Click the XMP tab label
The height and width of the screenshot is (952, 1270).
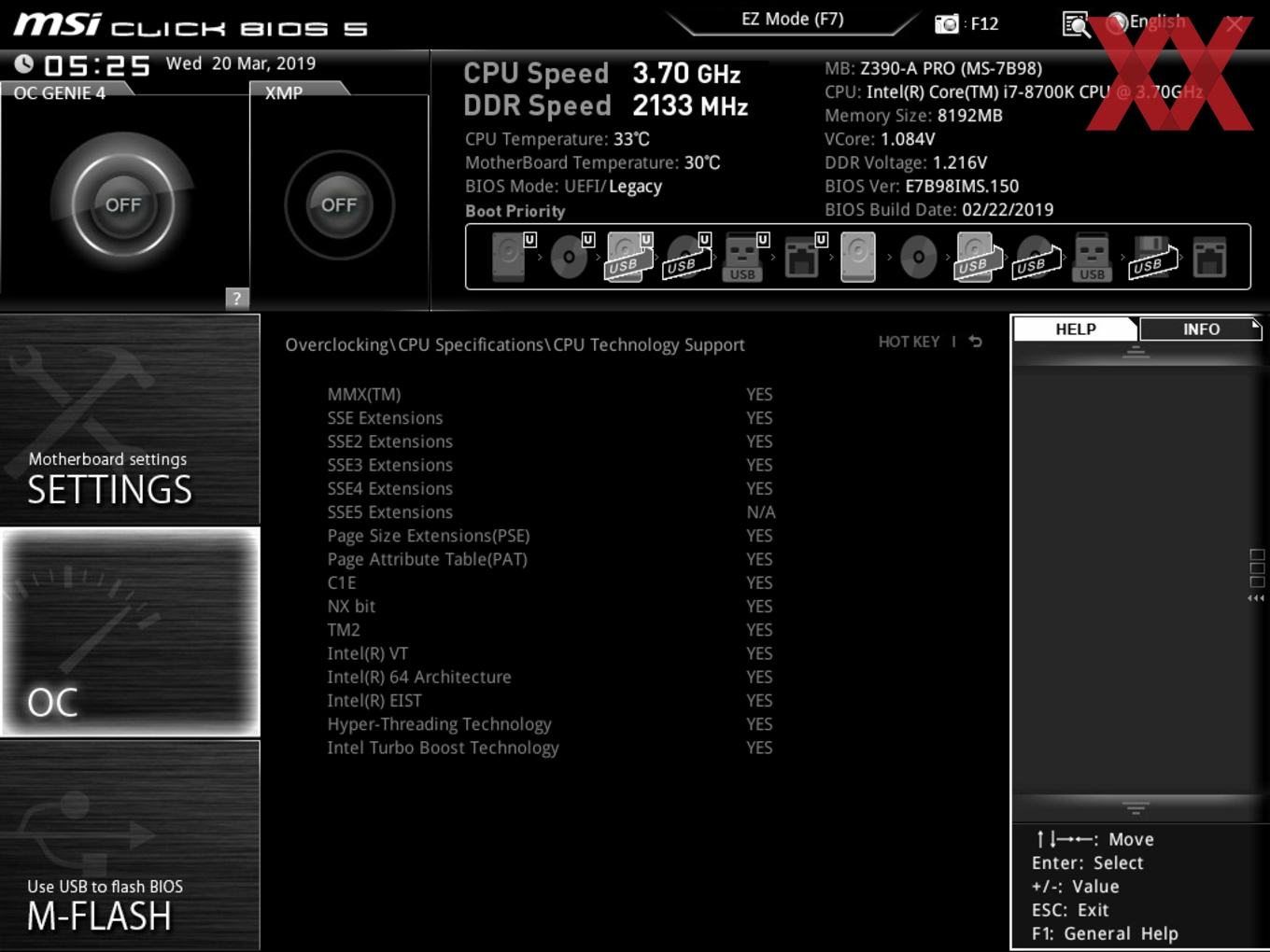pos(284,92)
